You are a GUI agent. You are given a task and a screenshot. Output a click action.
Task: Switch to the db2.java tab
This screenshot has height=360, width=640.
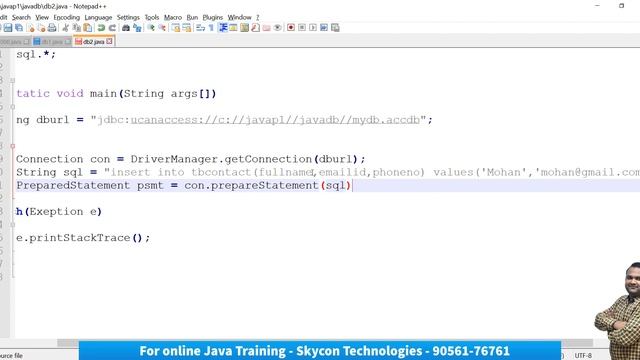pyautogui.click(x=93, y=42)
